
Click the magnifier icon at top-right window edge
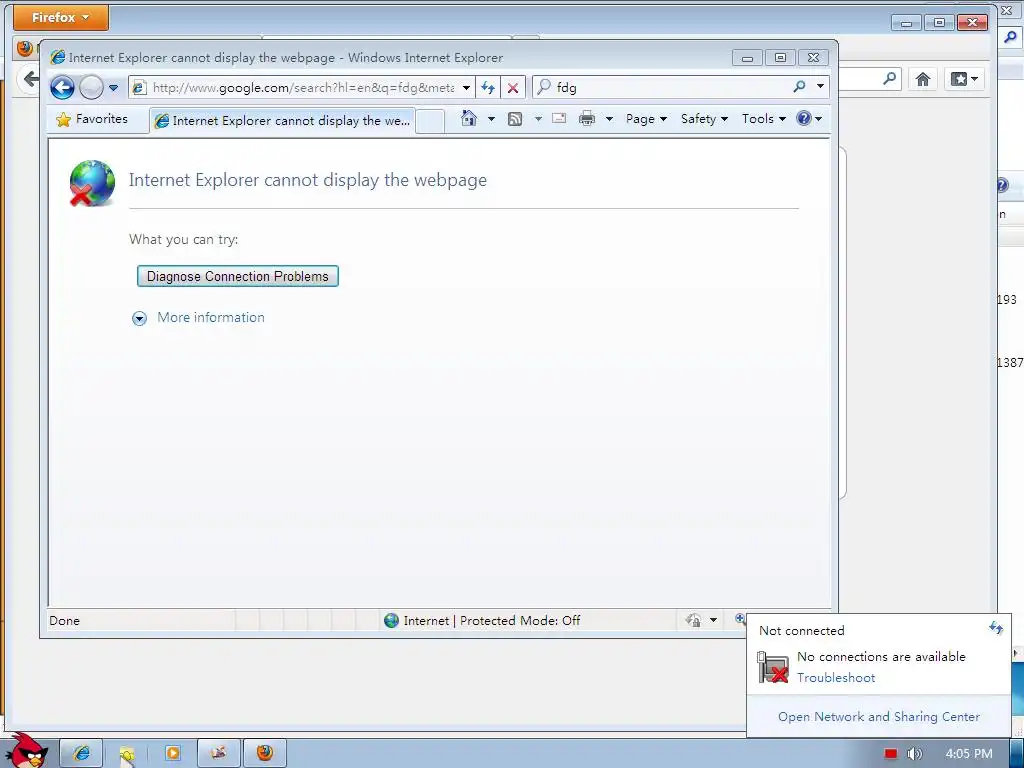[x=1010, y=38]
